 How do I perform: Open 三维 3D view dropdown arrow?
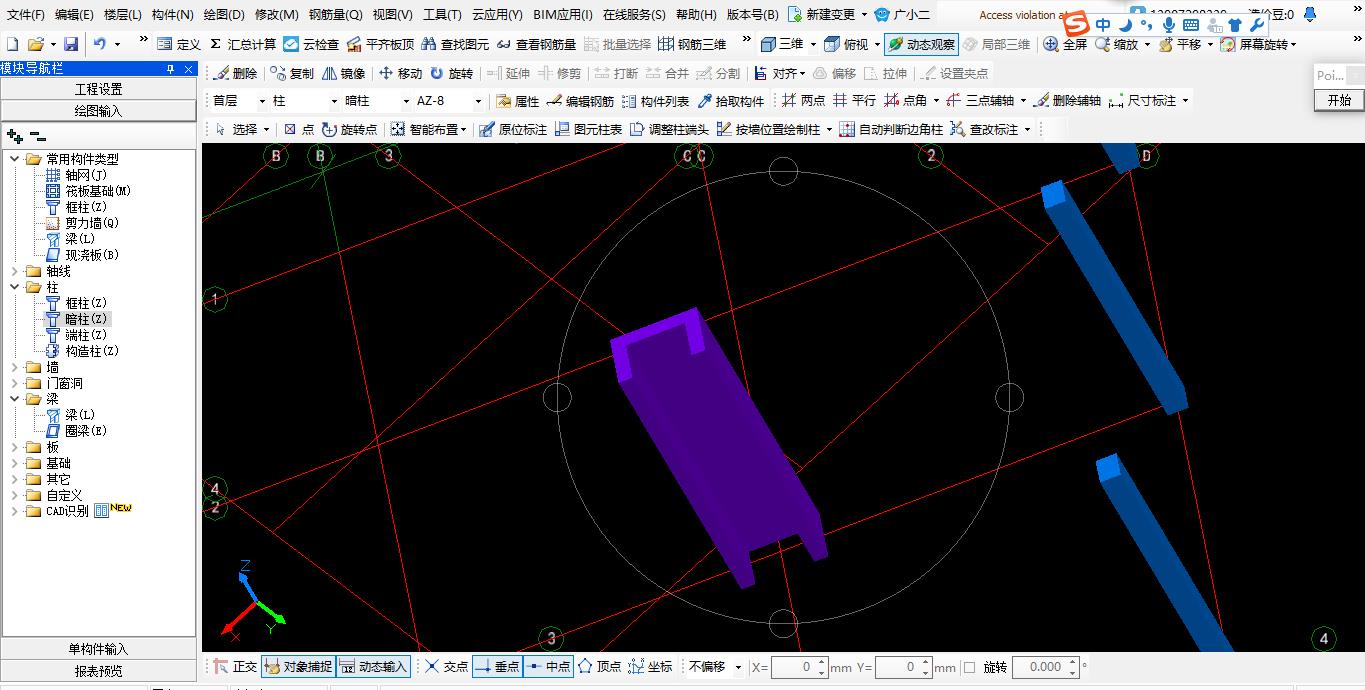click(813, 44)
